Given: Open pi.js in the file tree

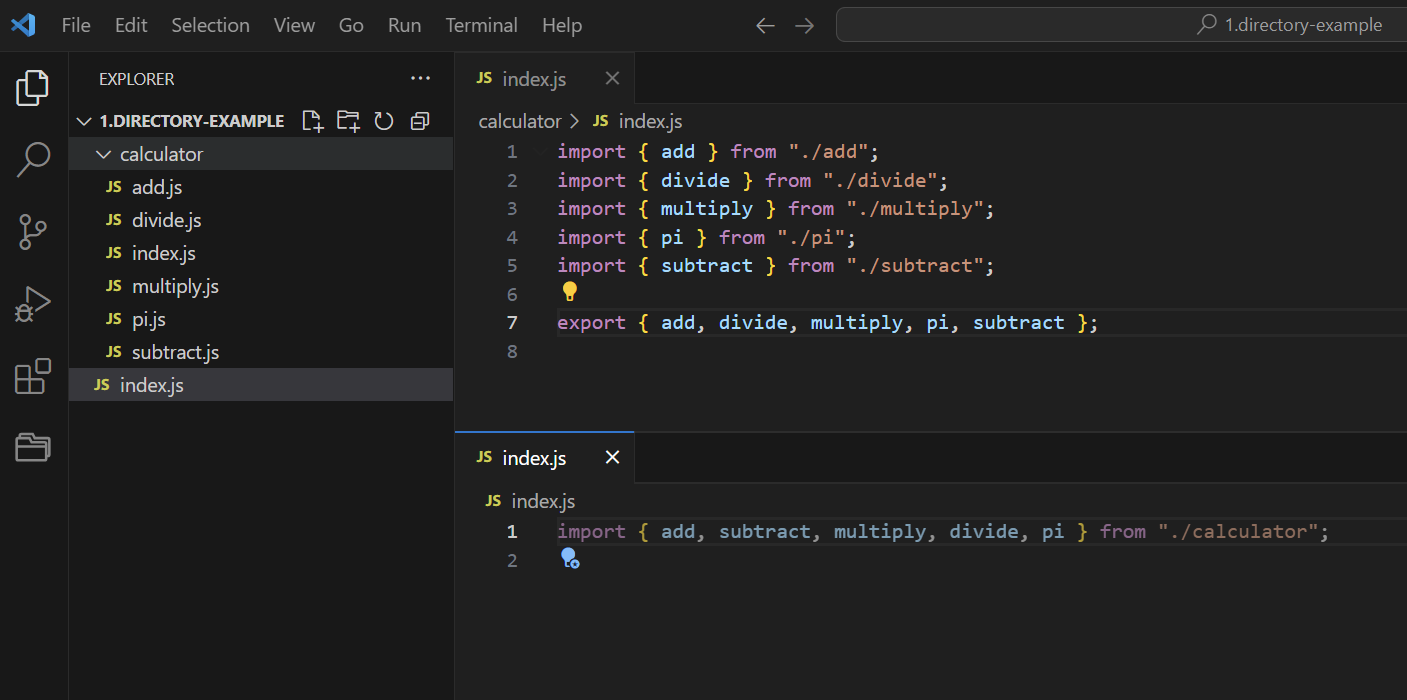Looking at the screenshot, I should (x=261, y=319).
